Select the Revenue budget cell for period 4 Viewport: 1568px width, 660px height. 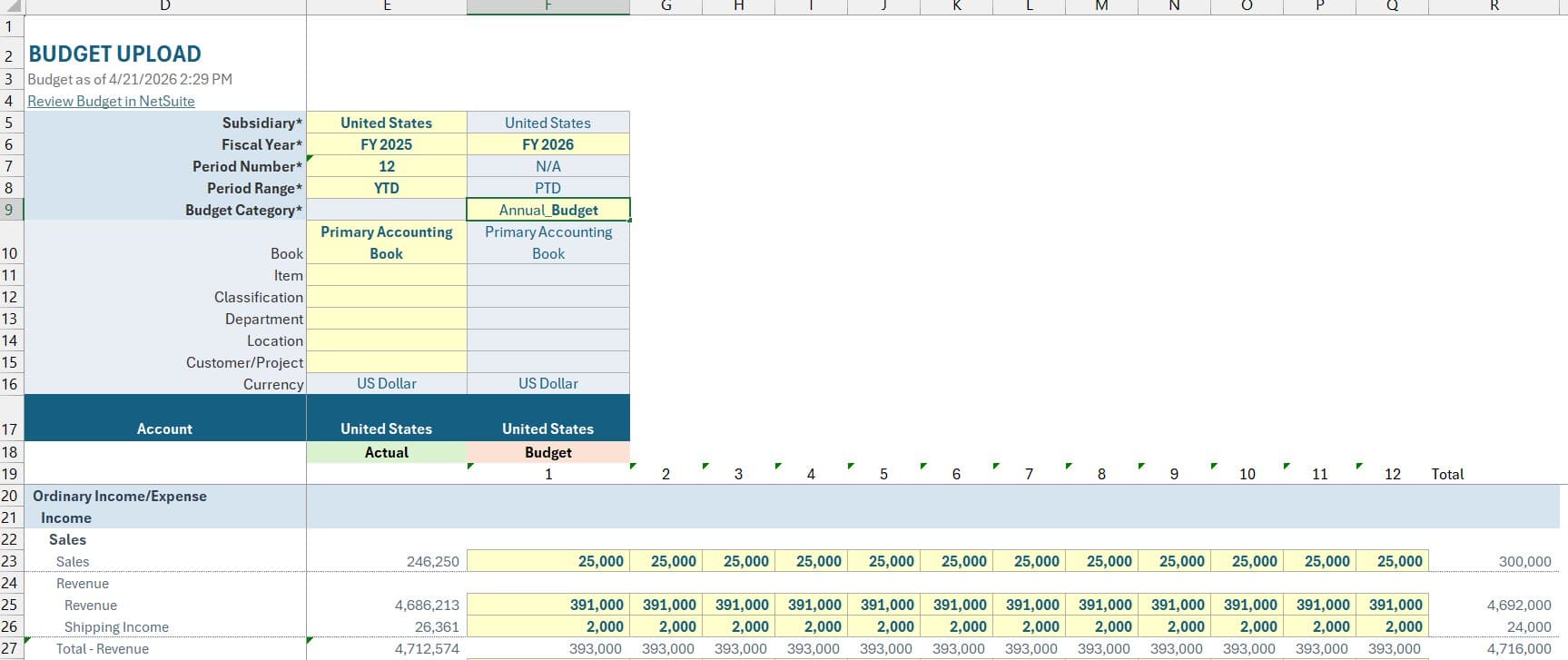tap(811, 605)
